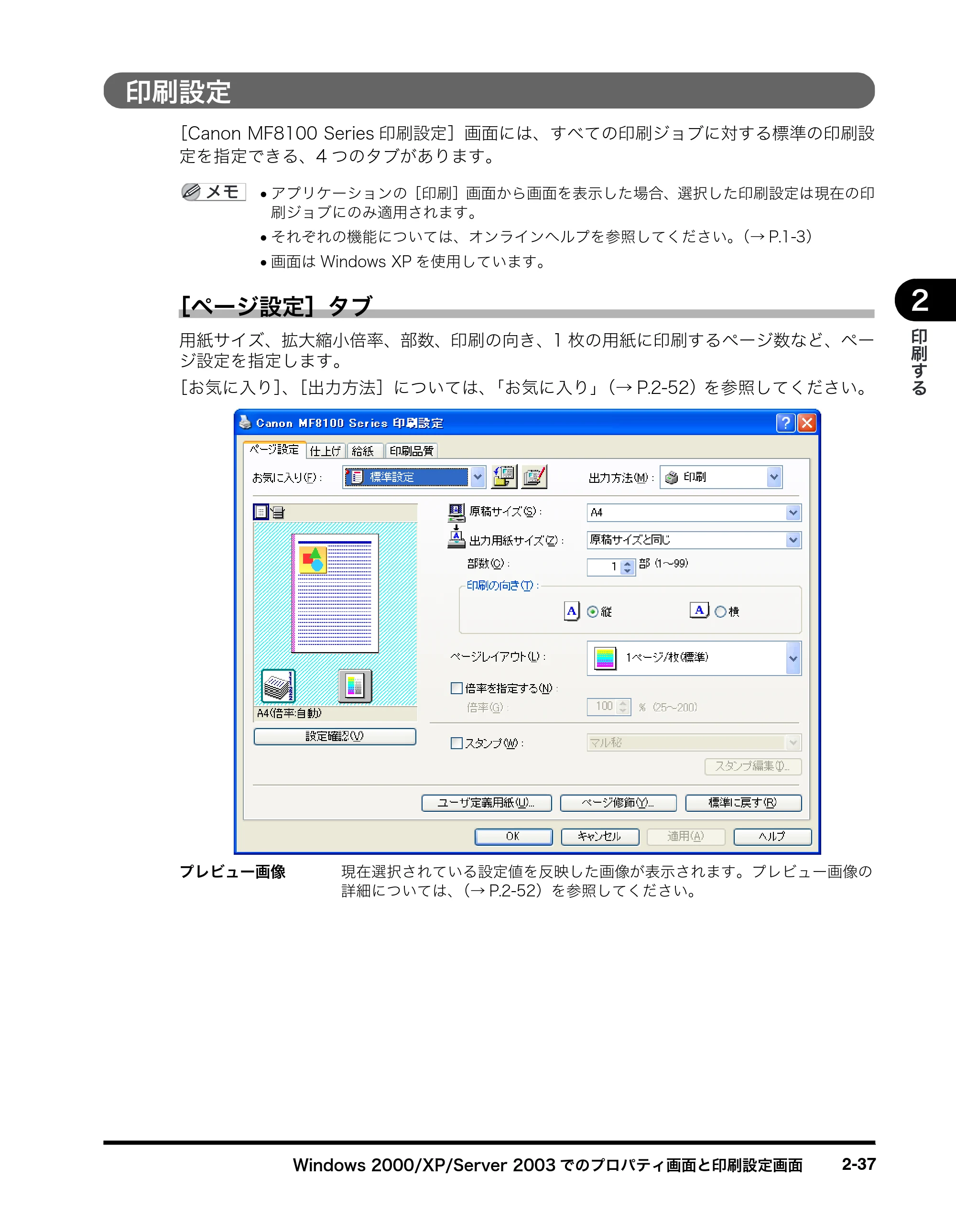Click the page view icon above preview

click(x=261, y=512)
